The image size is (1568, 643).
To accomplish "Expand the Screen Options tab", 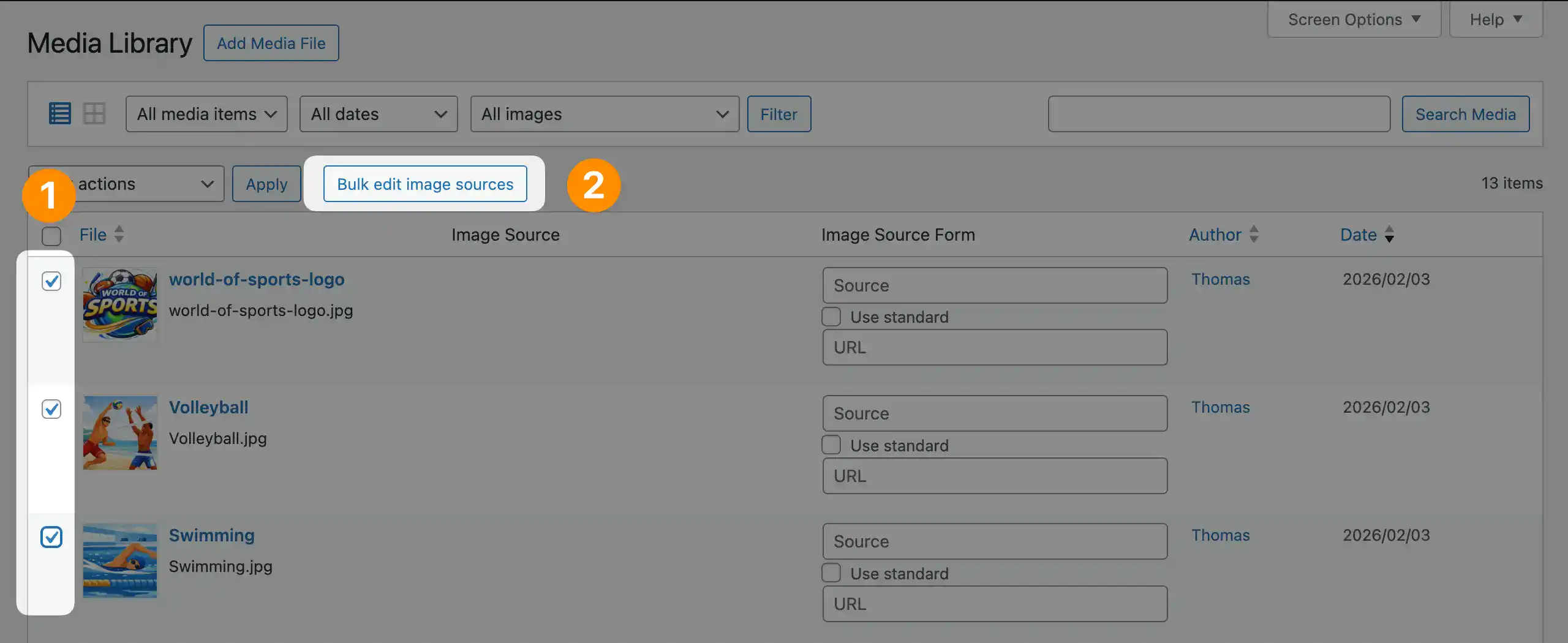I will (1354, 20).
